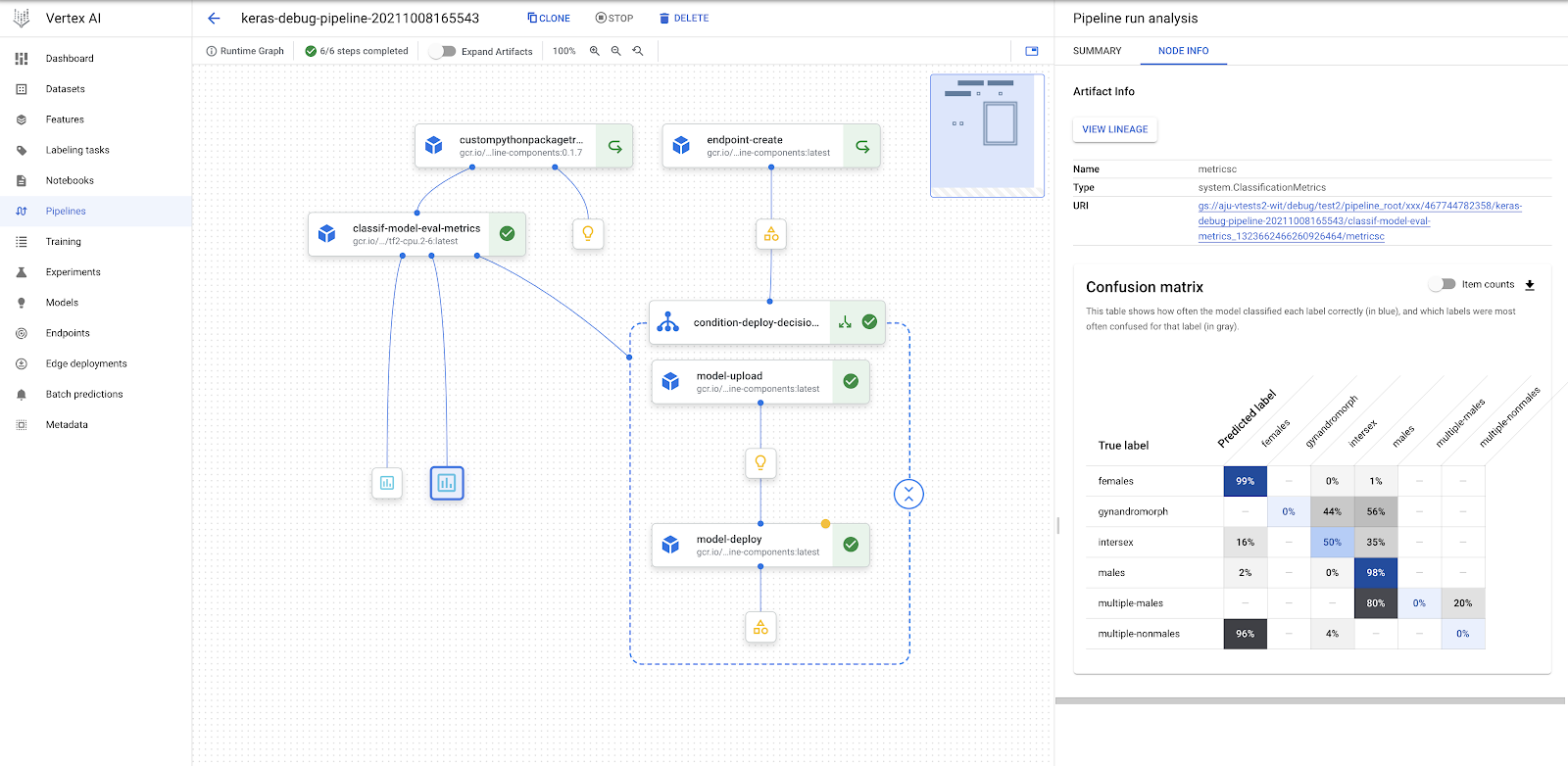Click the 99% females matrix cell
1568x766 pixels.
[x=1245, y=481]
